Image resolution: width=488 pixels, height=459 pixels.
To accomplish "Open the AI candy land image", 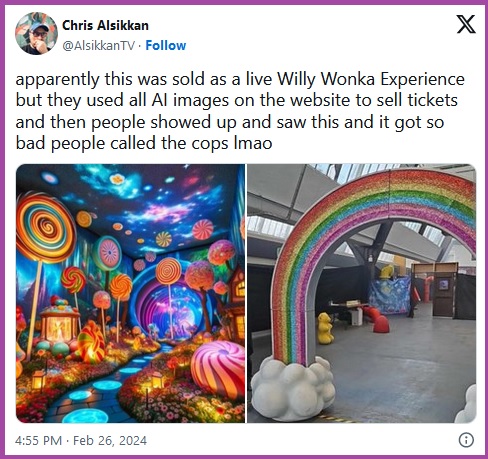I will click(130, 293).
